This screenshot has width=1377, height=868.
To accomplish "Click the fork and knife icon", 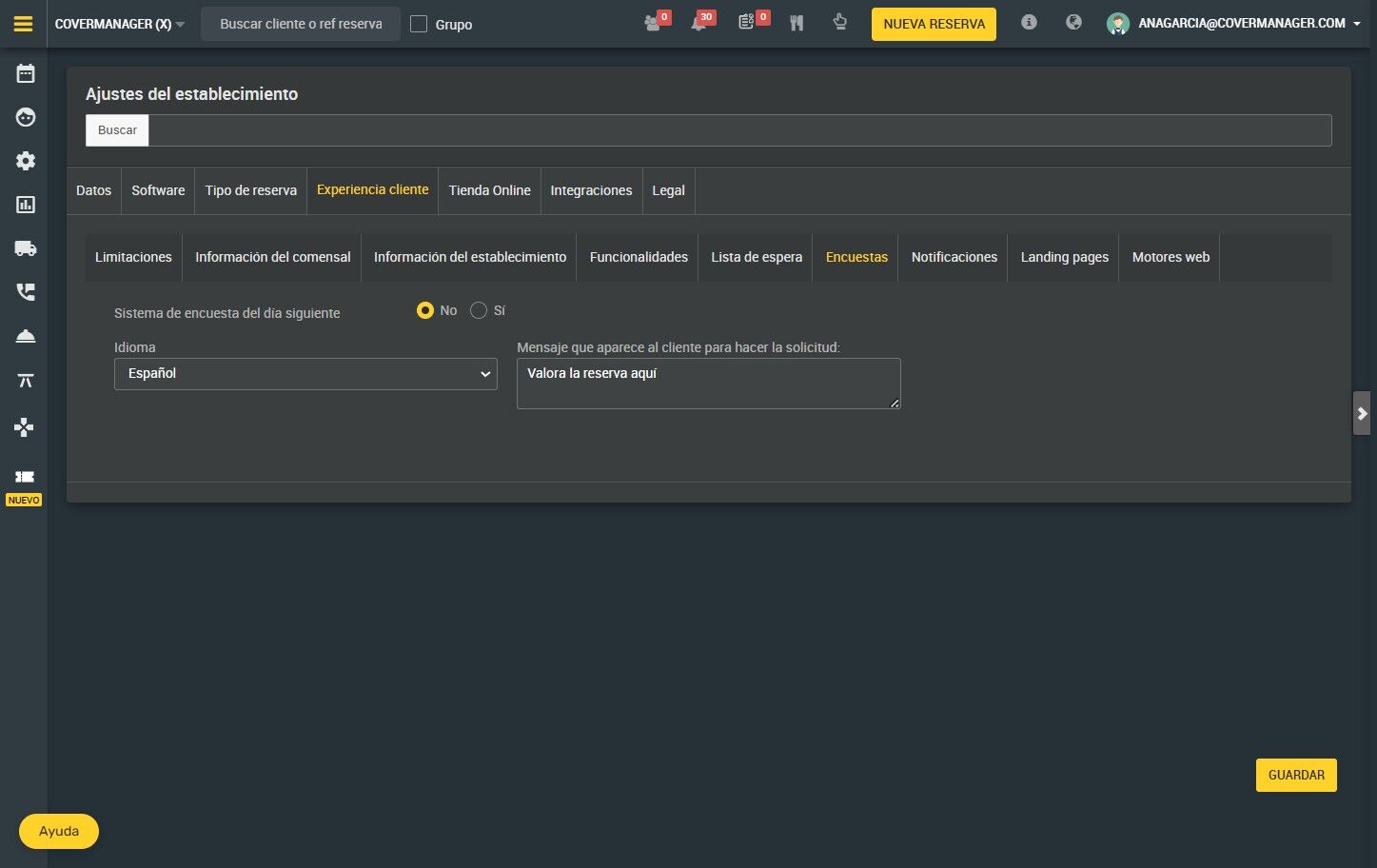I will coord(797,23).
